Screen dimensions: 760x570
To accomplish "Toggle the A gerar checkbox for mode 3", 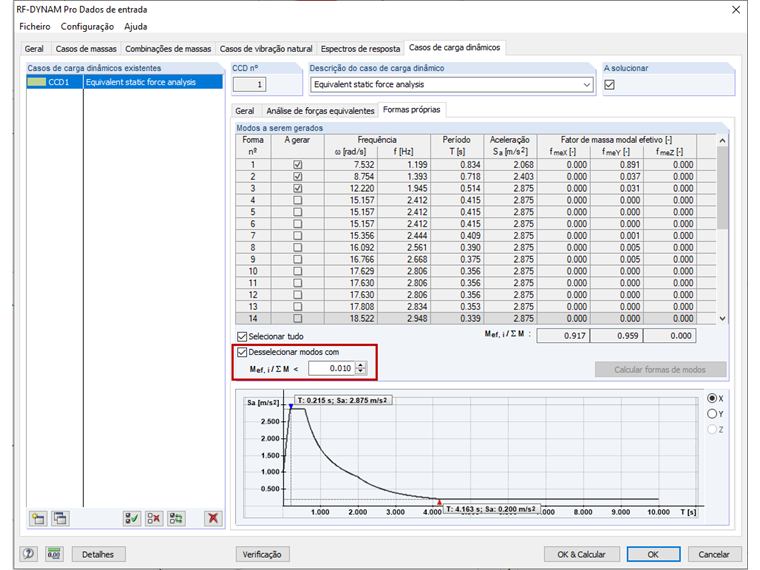I will point(298,189).
